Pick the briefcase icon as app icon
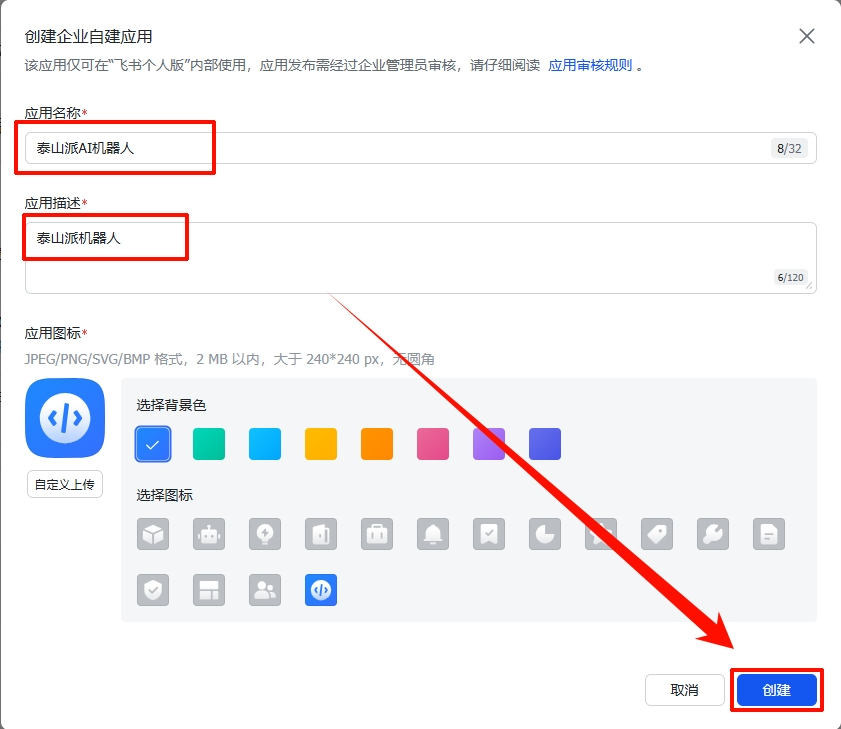 click(x=376, y=534)
